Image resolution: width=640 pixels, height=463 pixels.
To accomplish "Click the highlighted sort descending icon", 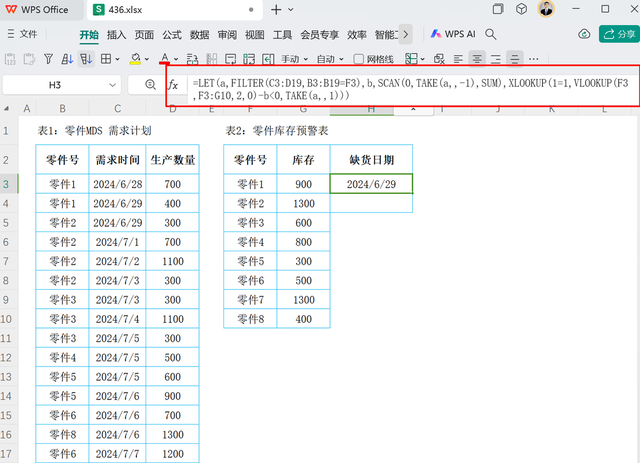I will 86,59.
